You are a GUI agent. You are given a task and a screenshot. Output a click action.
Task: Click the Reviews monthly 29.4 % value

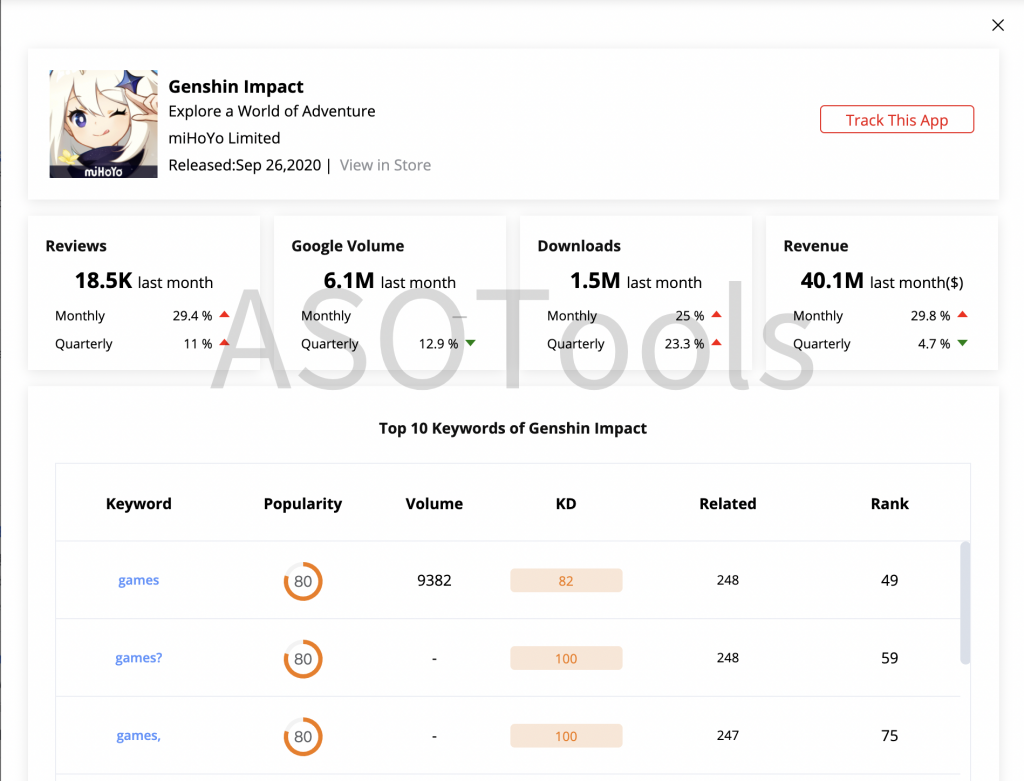click(x=192, y=315)
